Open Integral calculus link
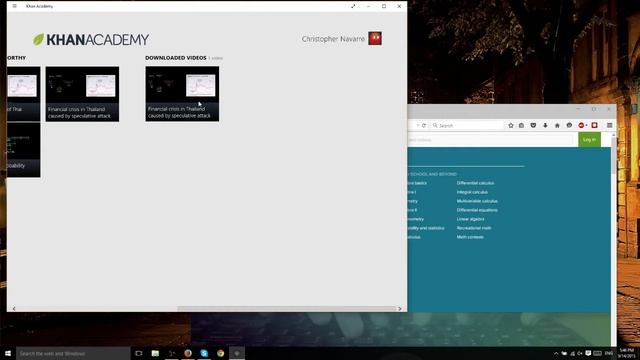This screenshot has height=360, width=640. tap(472, 192)
